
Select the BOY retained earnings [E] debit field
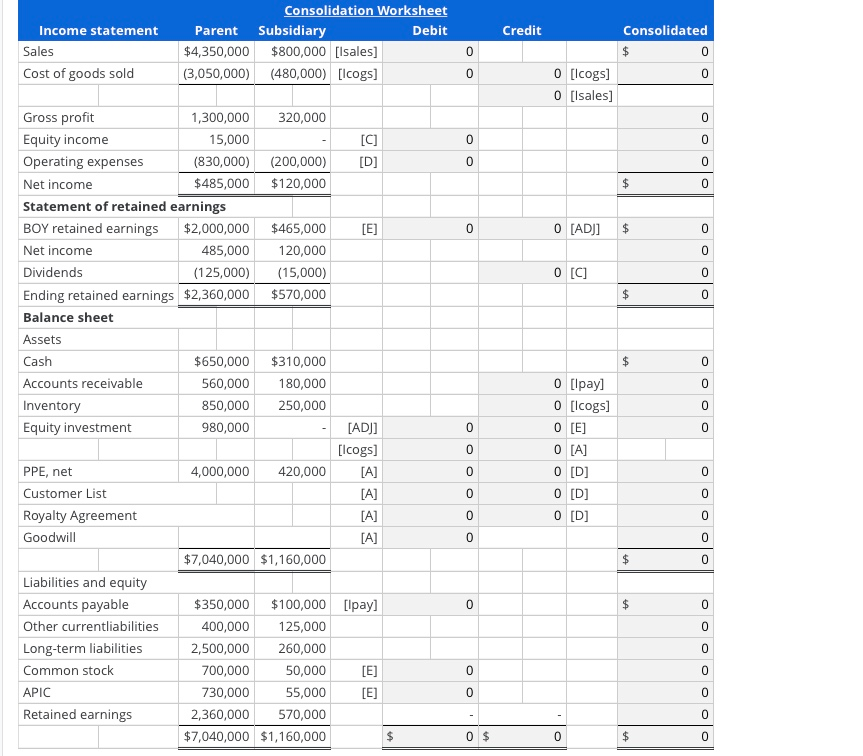pyautogui.click(x=430, y=228)
